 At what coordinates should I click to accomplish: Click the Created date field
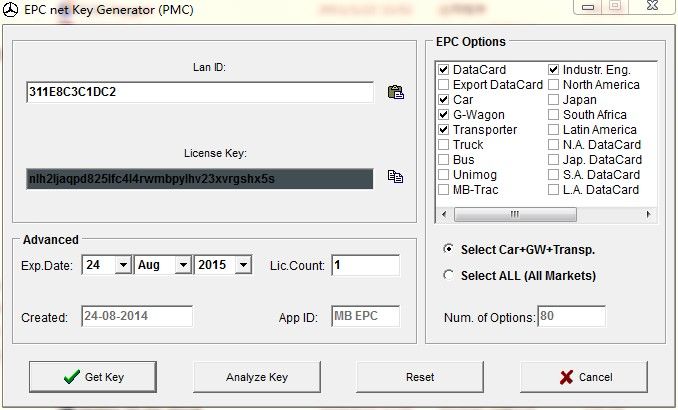[137, 316]
